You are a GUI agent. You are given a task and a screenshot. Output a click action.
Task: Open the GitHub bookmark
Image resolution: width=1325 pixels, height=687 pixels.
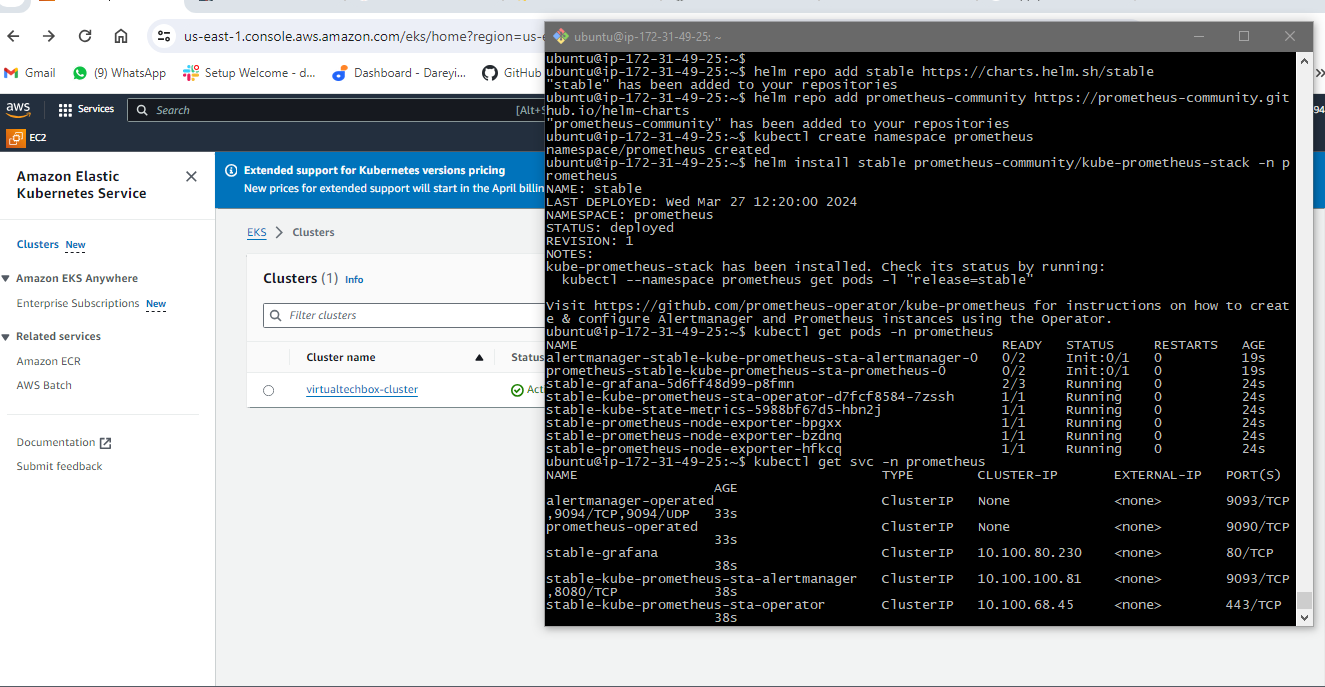click(x=512, y=73)
